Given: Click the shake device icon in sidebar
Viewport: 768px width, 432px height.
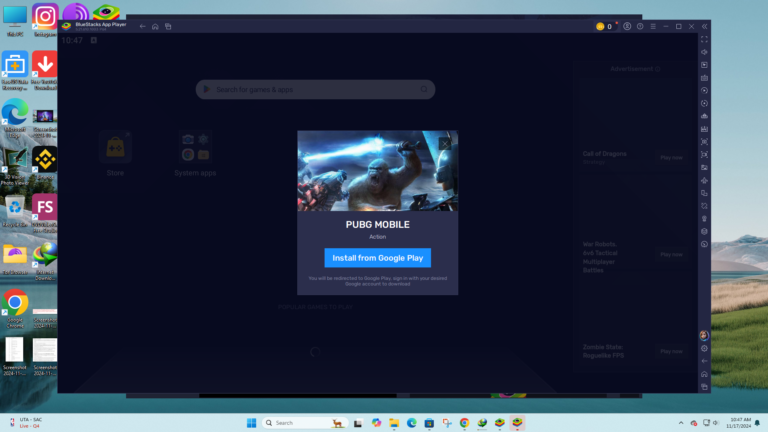Looking at the screenshot, I should [704, 218].
